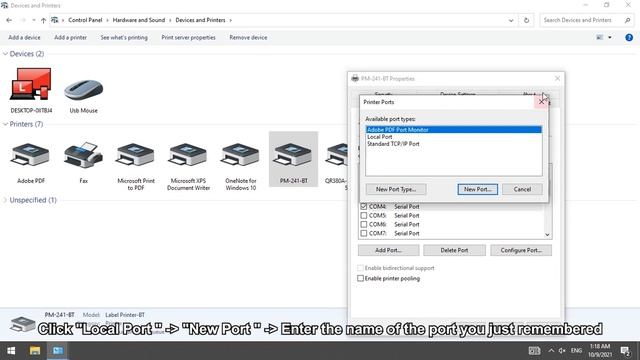Select the Adobe PDF printer icon
The height and width of the screenshot is (360, 640).
coord(31,156)
